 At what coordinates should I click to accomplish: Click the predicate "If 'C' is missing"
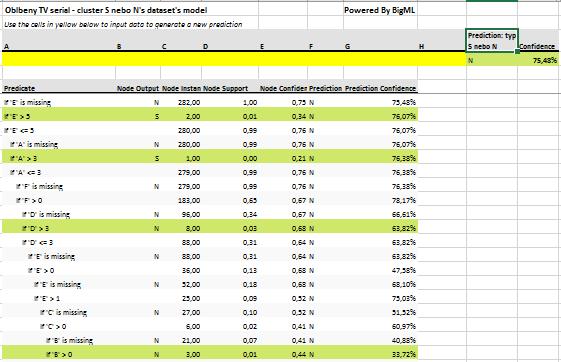(x=63, y=312)
